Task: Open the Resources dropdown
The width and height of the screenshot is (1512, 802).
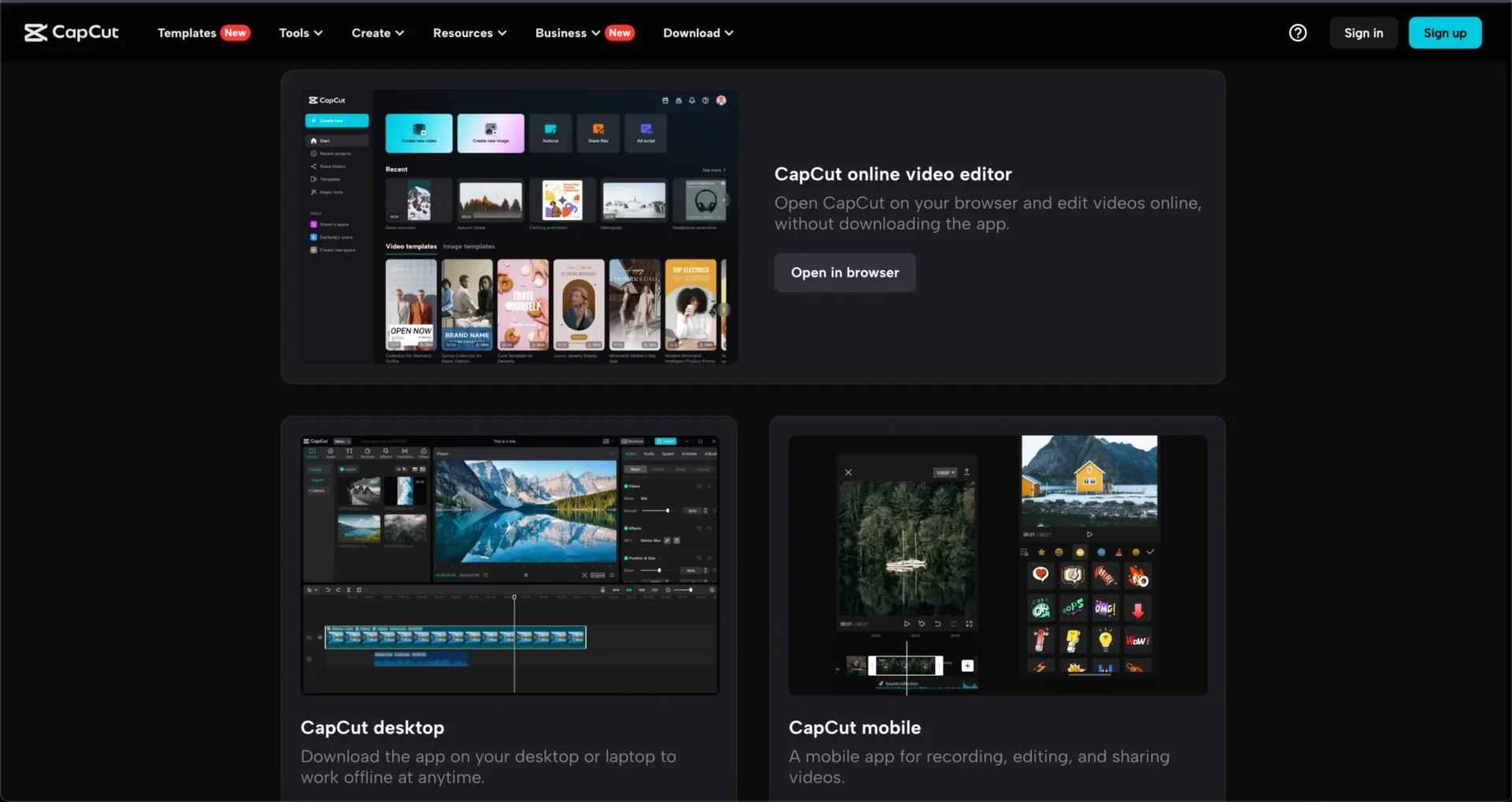Action: tap(469, 33)
